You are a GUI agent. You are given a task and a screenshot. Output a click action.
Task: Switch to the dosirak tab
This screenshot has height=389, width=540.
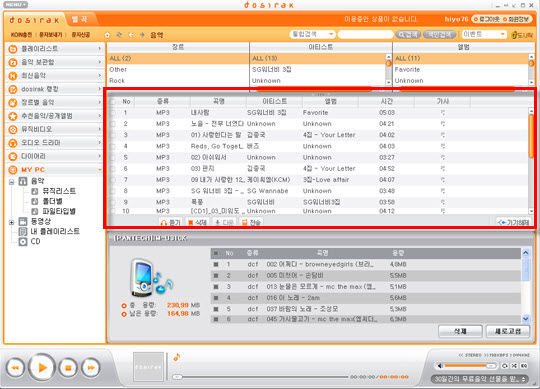pyautogui.click(x=34, y=20)
